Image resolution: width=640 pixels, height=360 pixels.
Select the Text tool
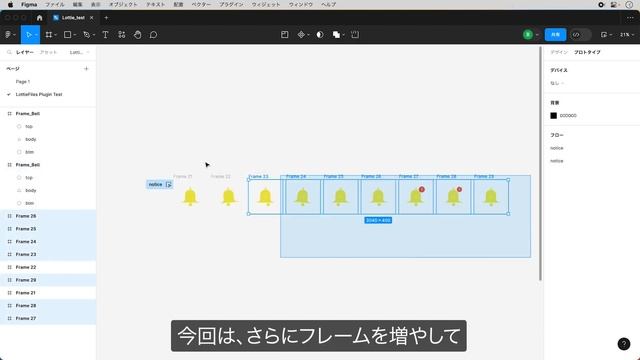click(x=105, y=35)
